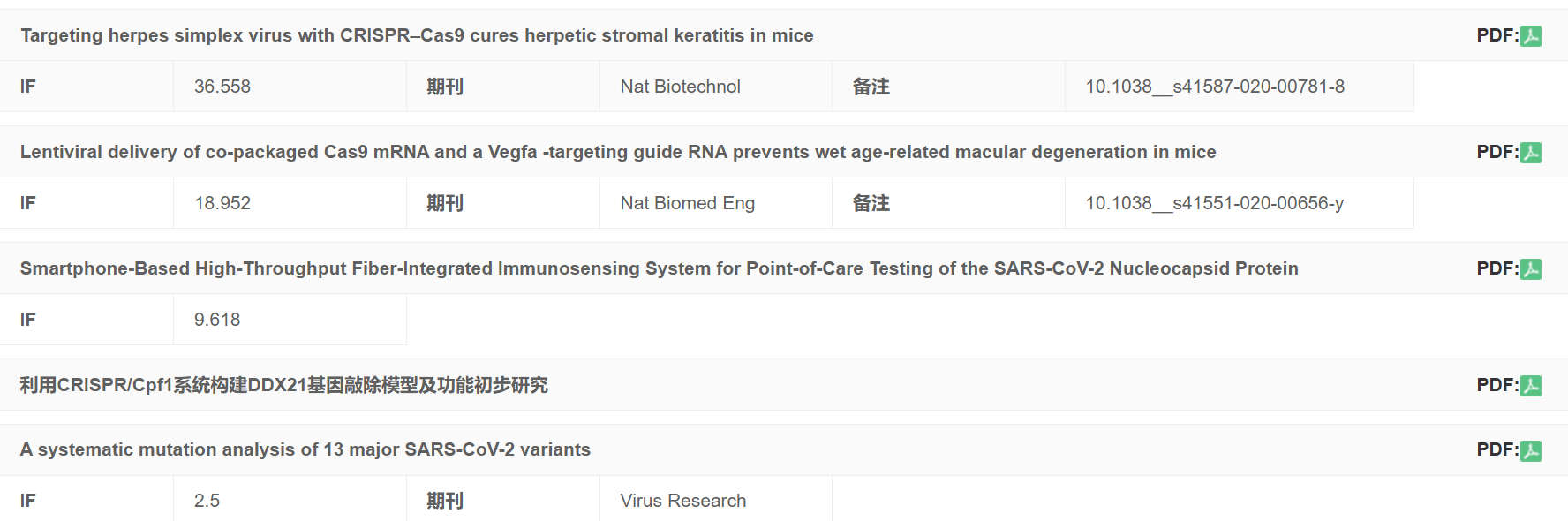
Task: Select the Virus Research journal cell
Action: (682, 500)
